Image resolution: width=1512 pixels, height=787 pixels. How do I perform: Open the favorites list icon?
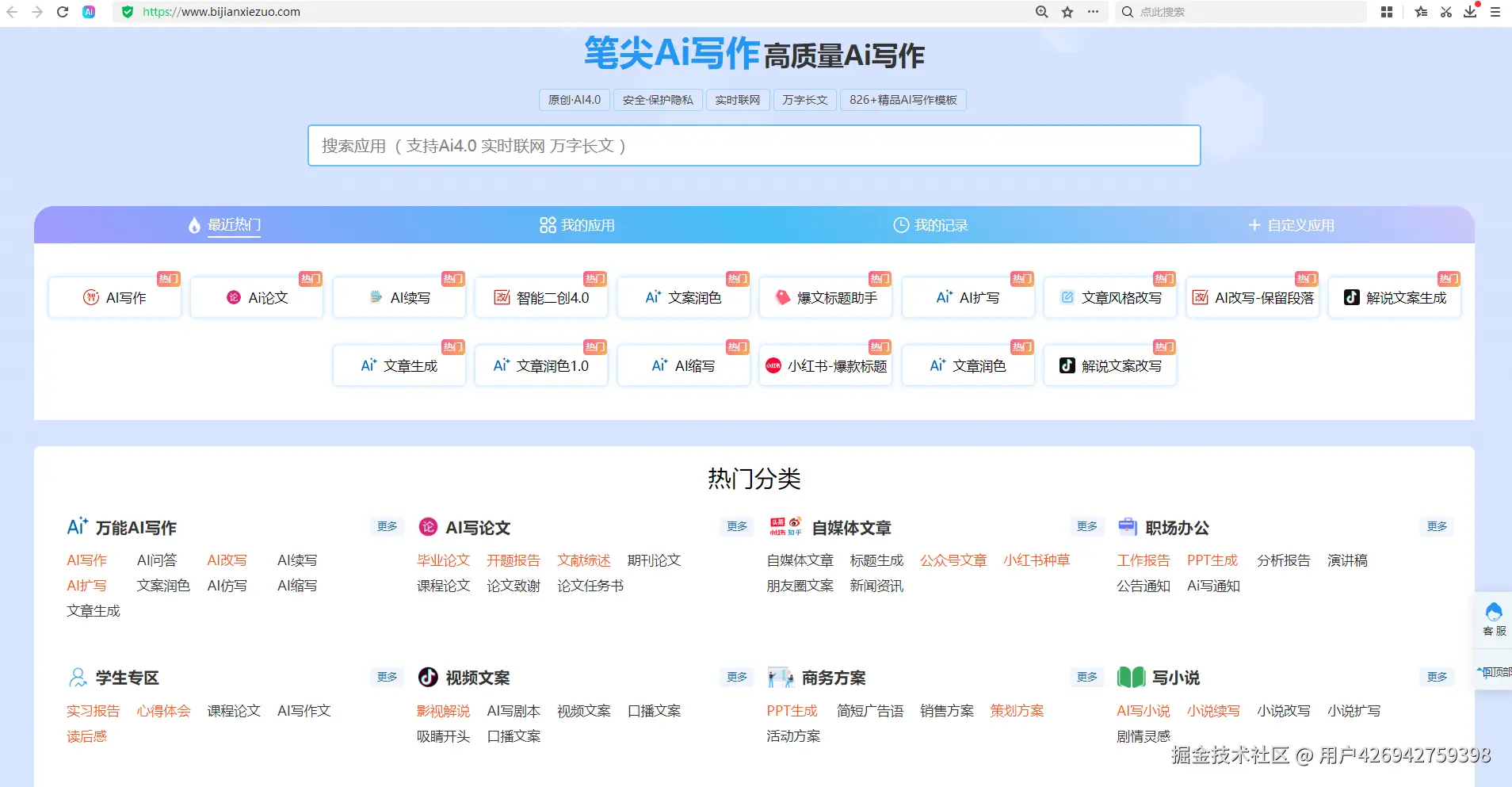point(1421,12)
